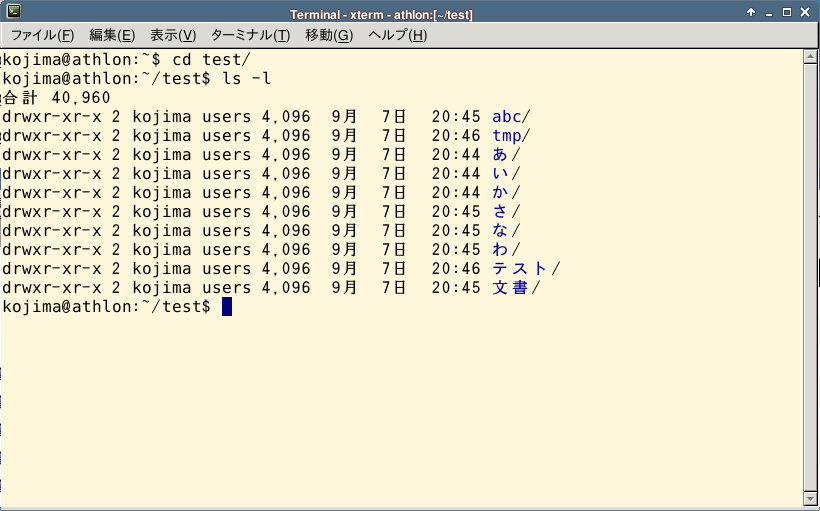Click the terminal icon in the title bar
Viewport: 820px width, 511px height.
[14, 12]
